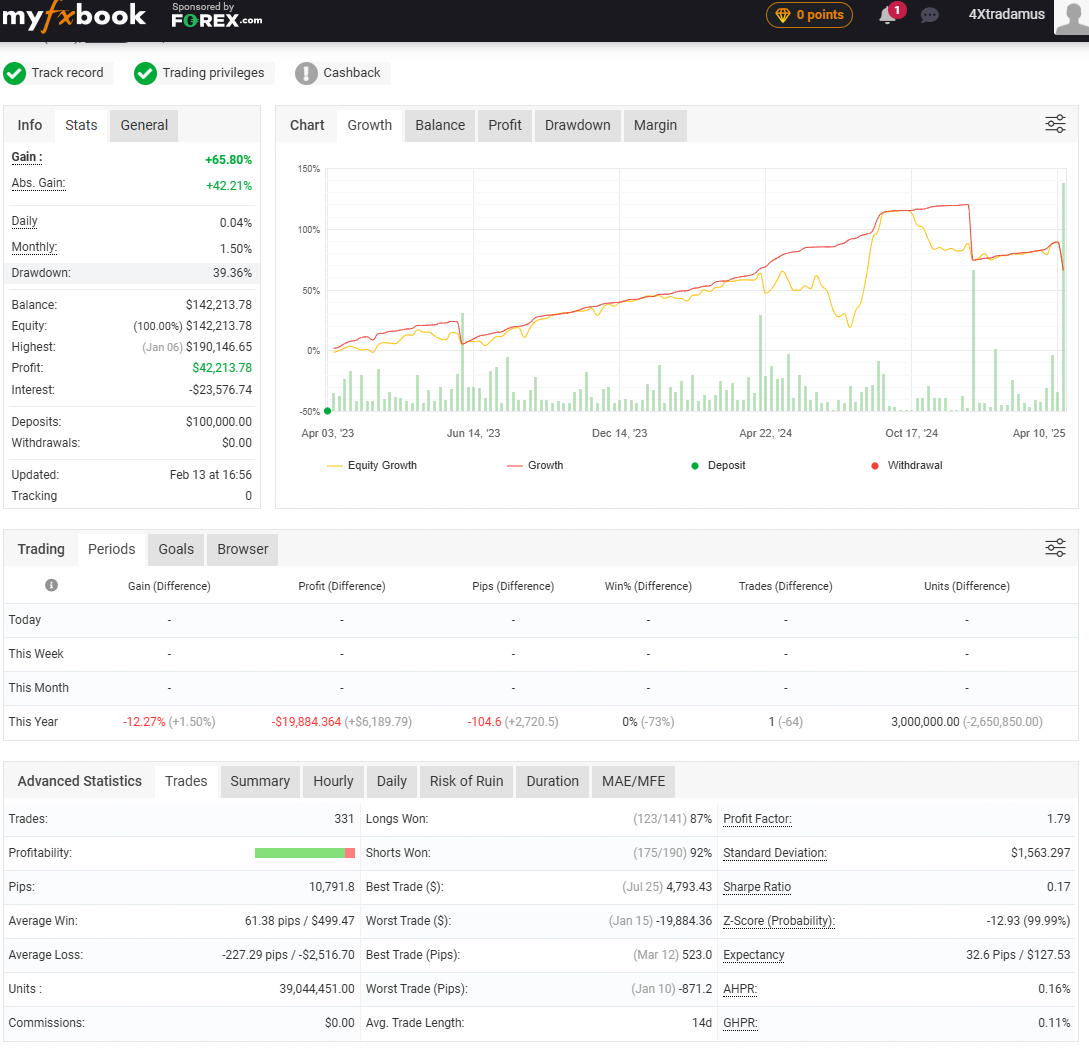Click the GHPR label
This screenshot has height=1053, width=1089.
[x=740, y=1023]
